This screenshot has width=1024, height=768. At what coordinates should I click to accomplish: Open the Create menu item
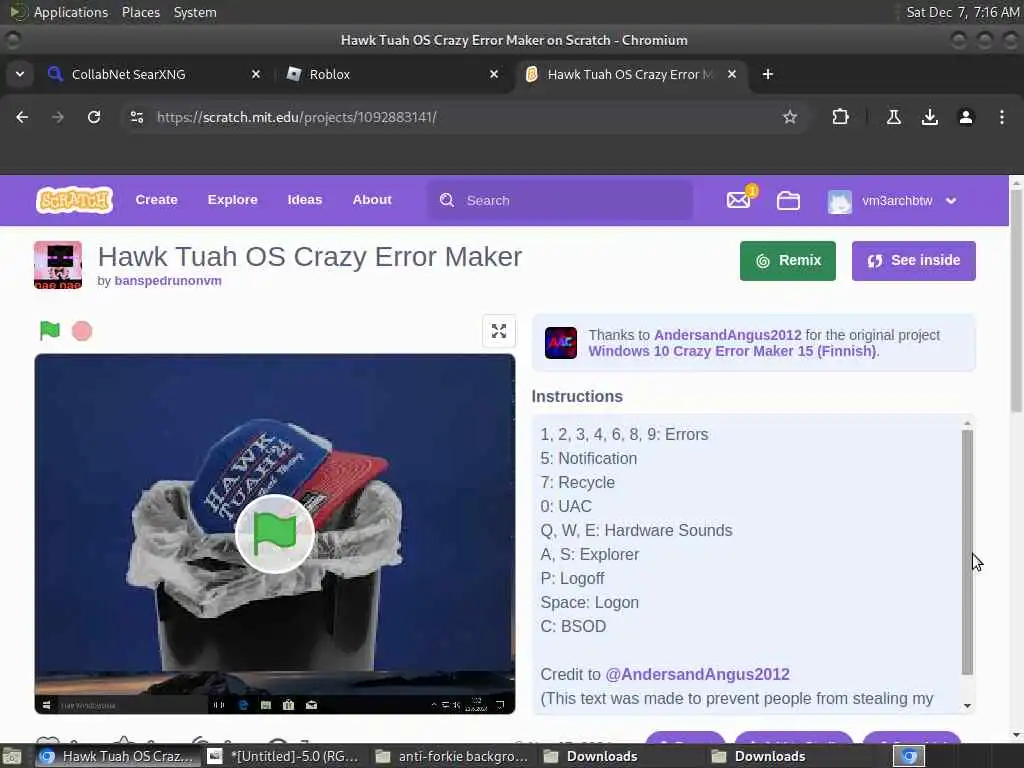click(156, 200)
